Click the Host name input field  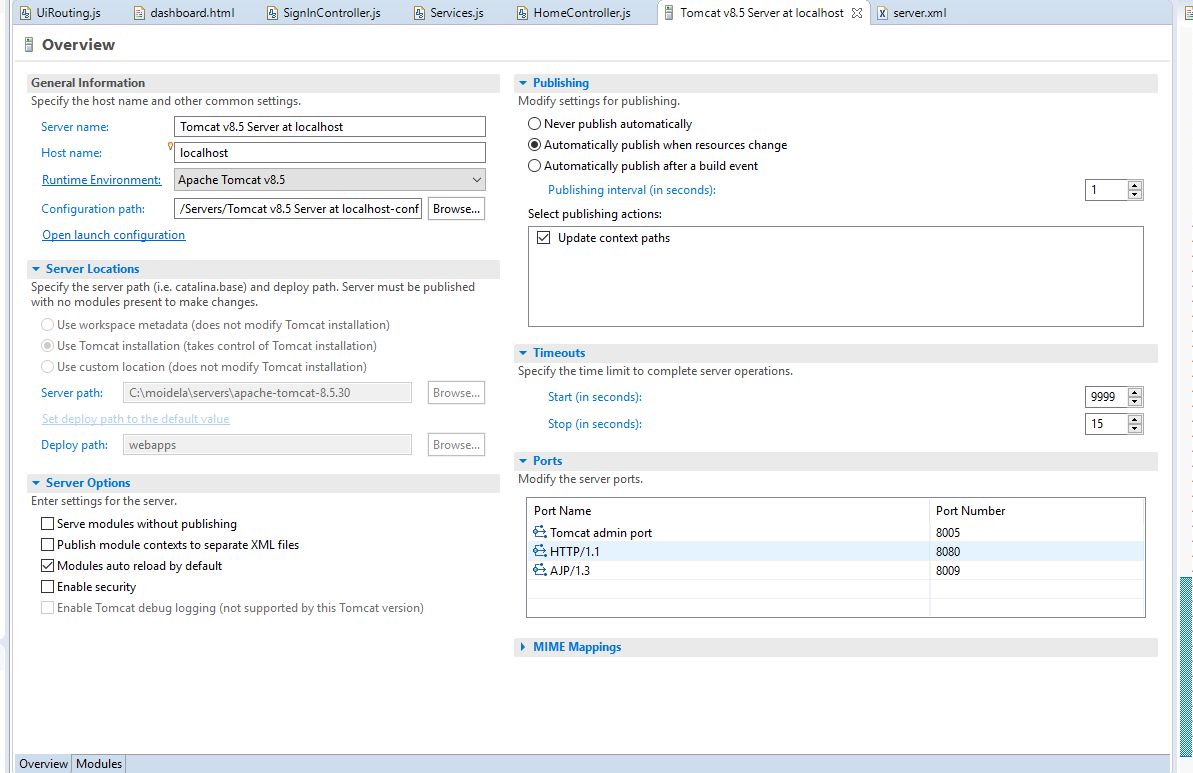tap(329, 152)
